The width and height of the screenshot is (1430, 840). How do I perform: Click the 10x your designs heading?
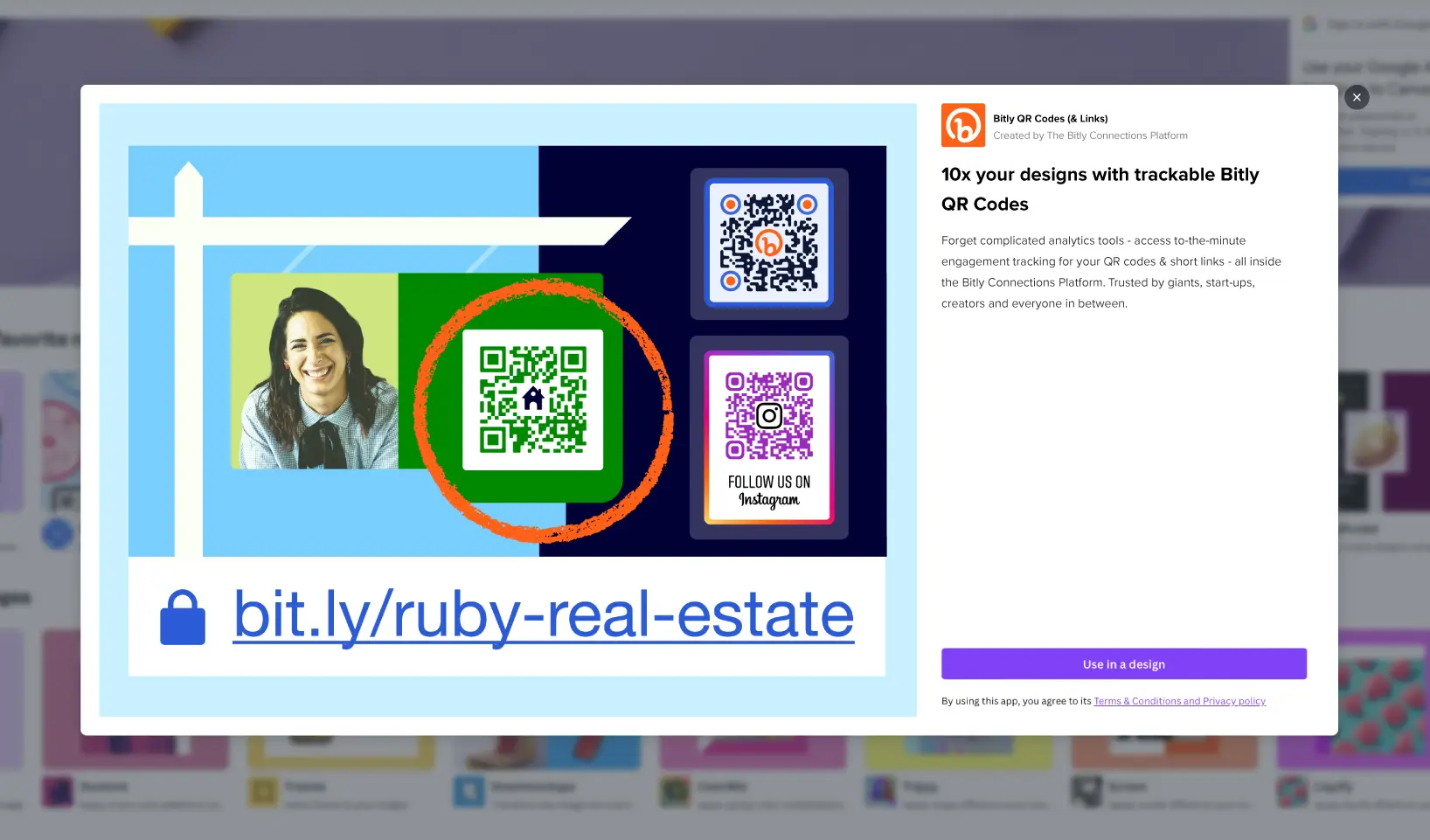[1100, 189]
